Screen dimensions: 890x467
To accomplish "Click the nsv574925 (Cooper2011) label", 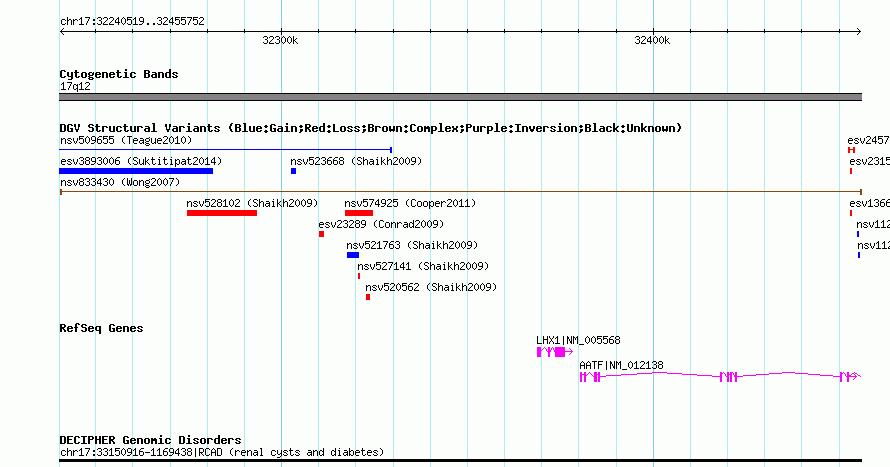I will (x=410, y=203).
